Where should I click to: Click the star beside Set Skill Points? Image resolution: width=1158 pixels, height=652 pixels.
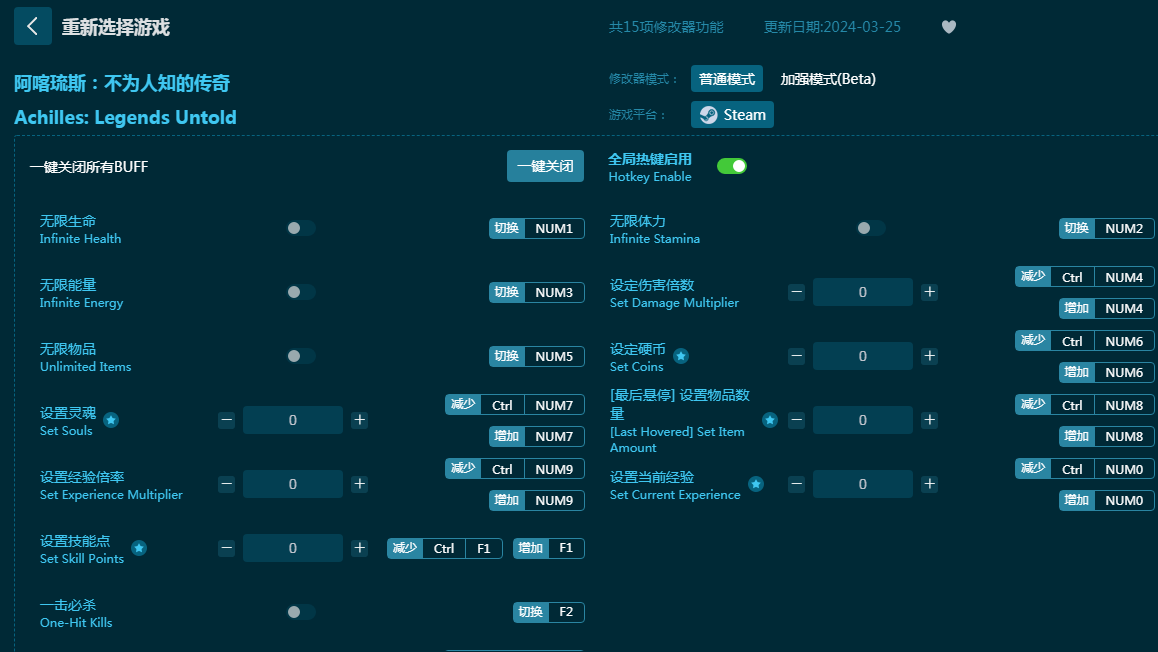tap(139, 548)
